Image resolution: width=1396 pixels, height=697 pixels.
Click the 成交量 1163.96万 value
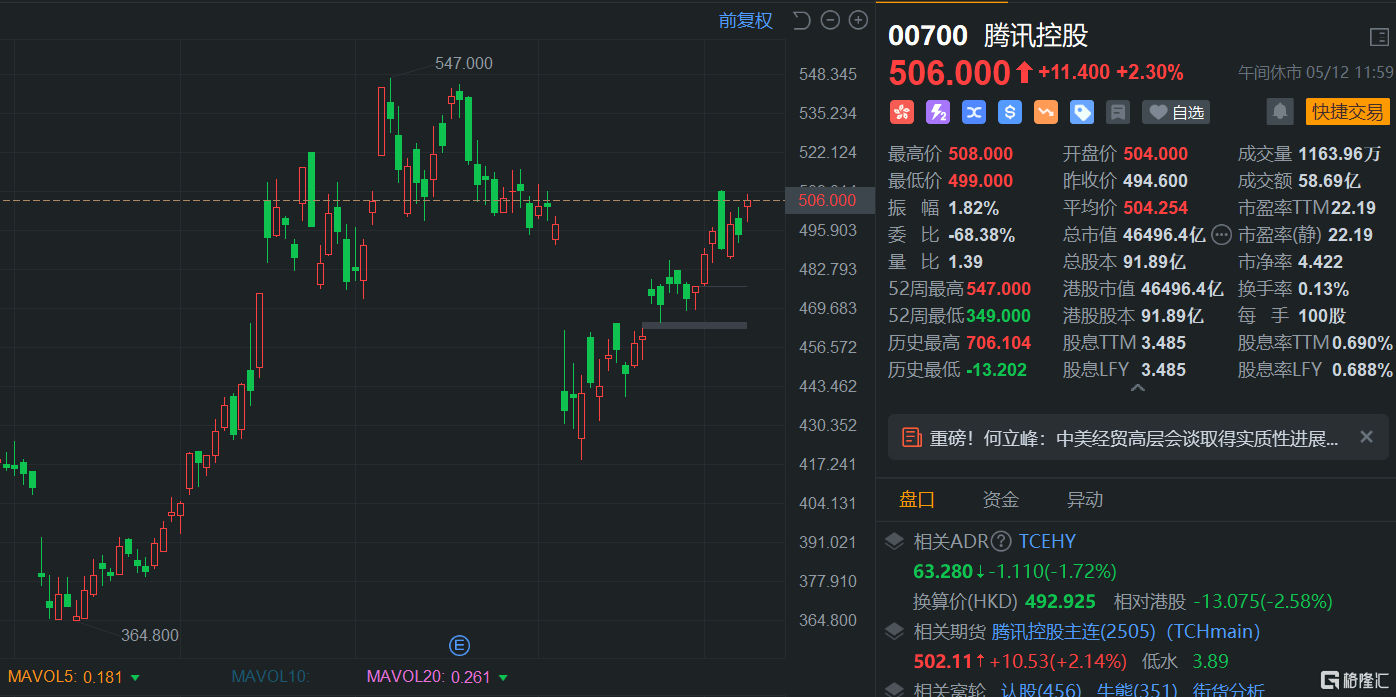coord(1340,154)
